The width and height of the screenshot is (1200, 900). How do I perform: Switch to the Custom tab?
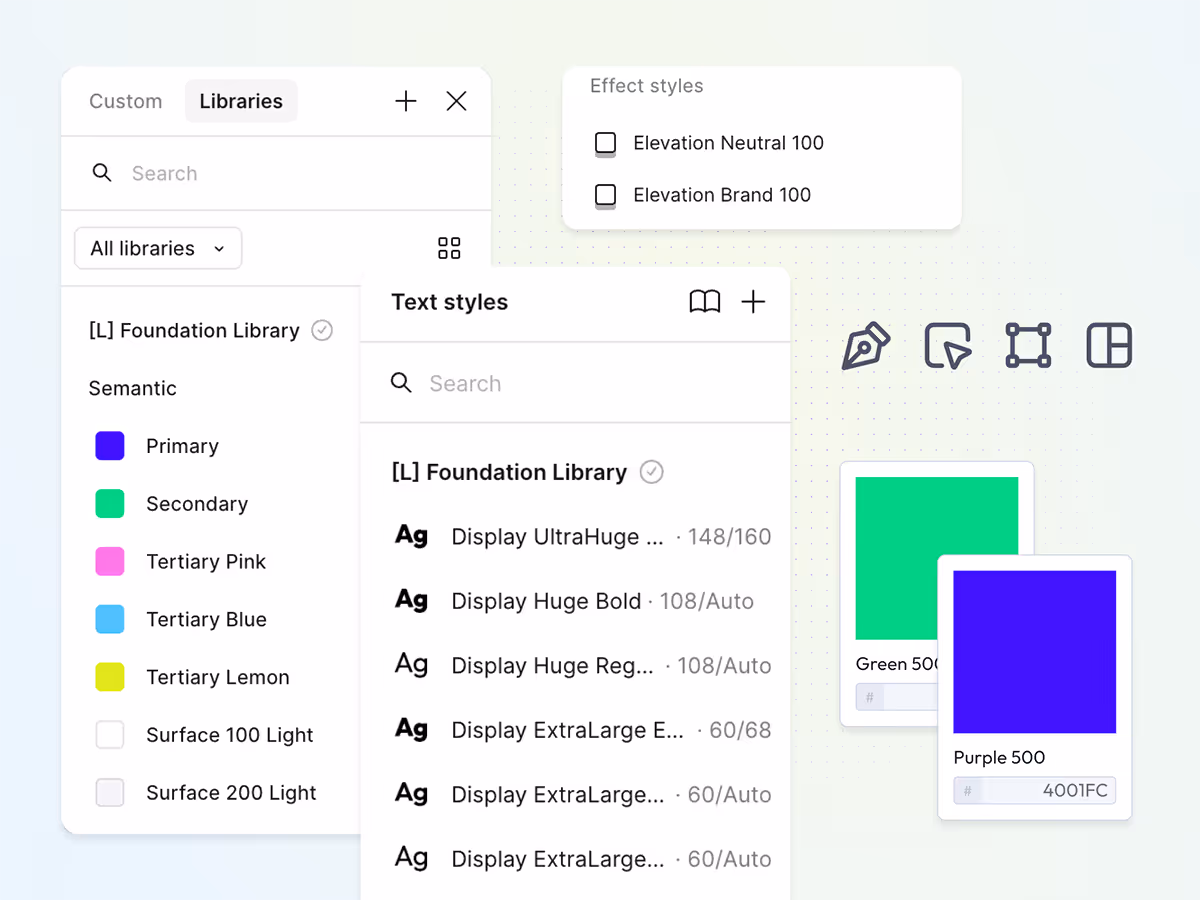coord(126,101)
